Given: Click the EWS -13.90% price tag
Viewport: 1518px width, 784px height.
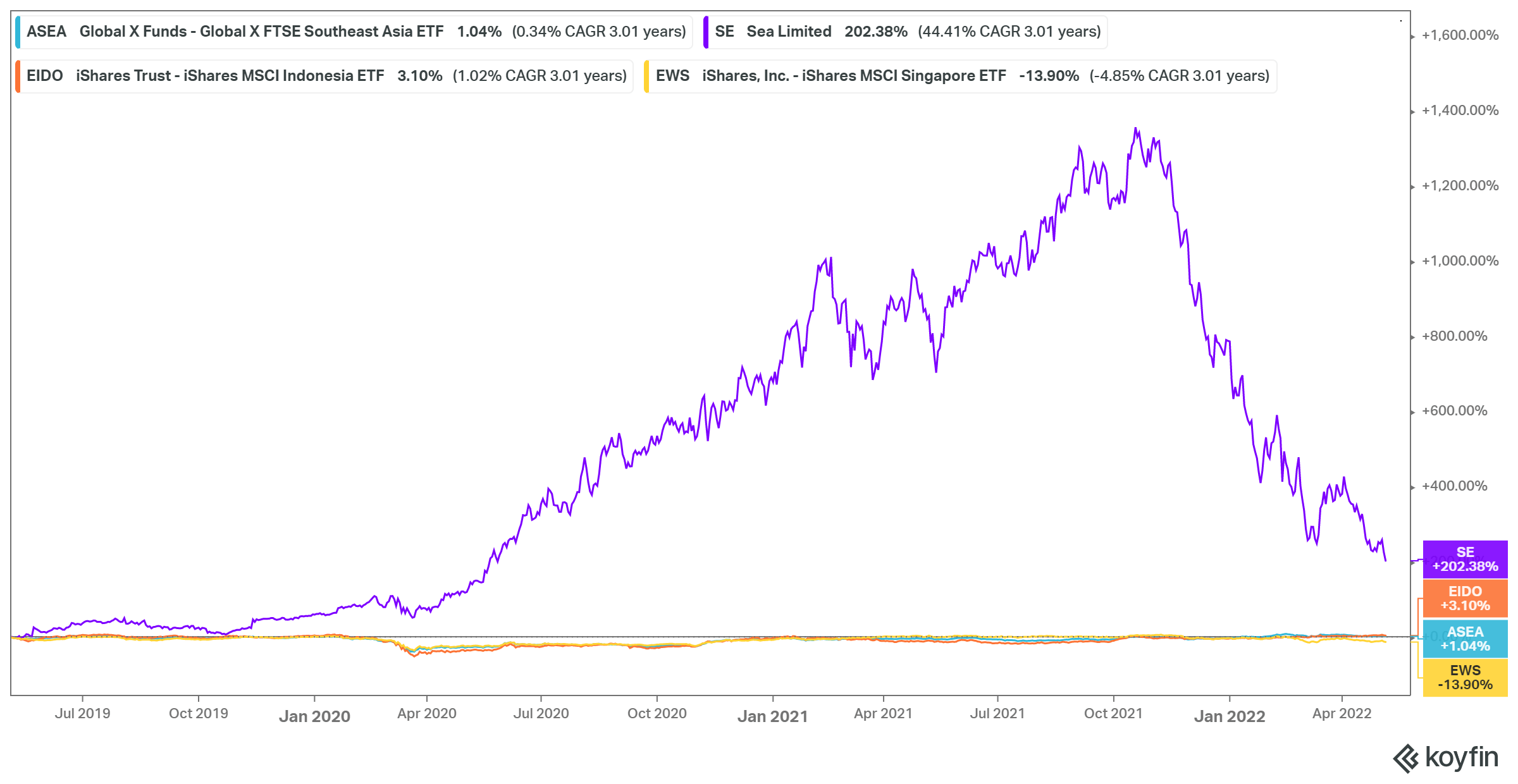Looking at the screenshot, I should pos(1465,678).
